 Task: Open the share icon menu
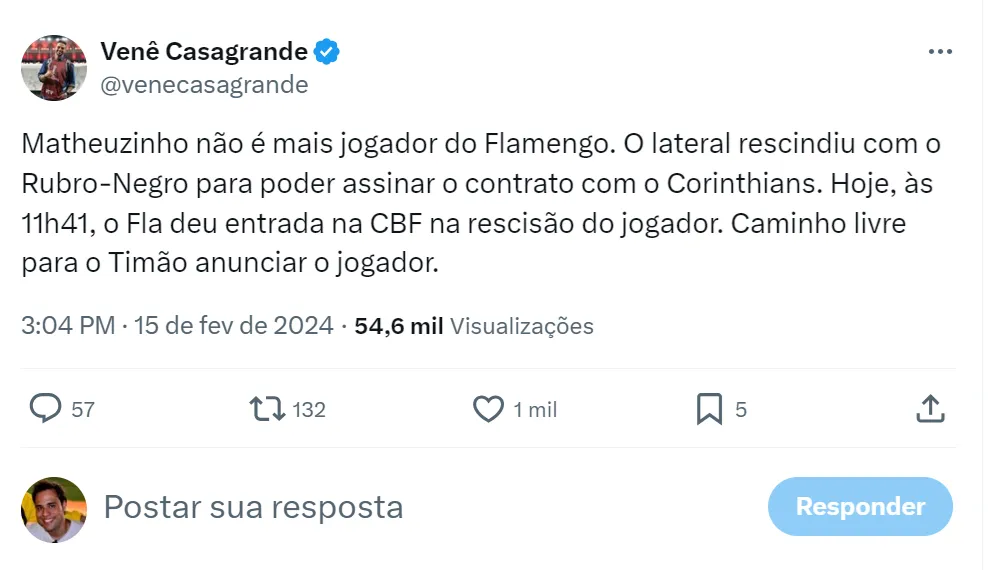click(x=930, y=409)
